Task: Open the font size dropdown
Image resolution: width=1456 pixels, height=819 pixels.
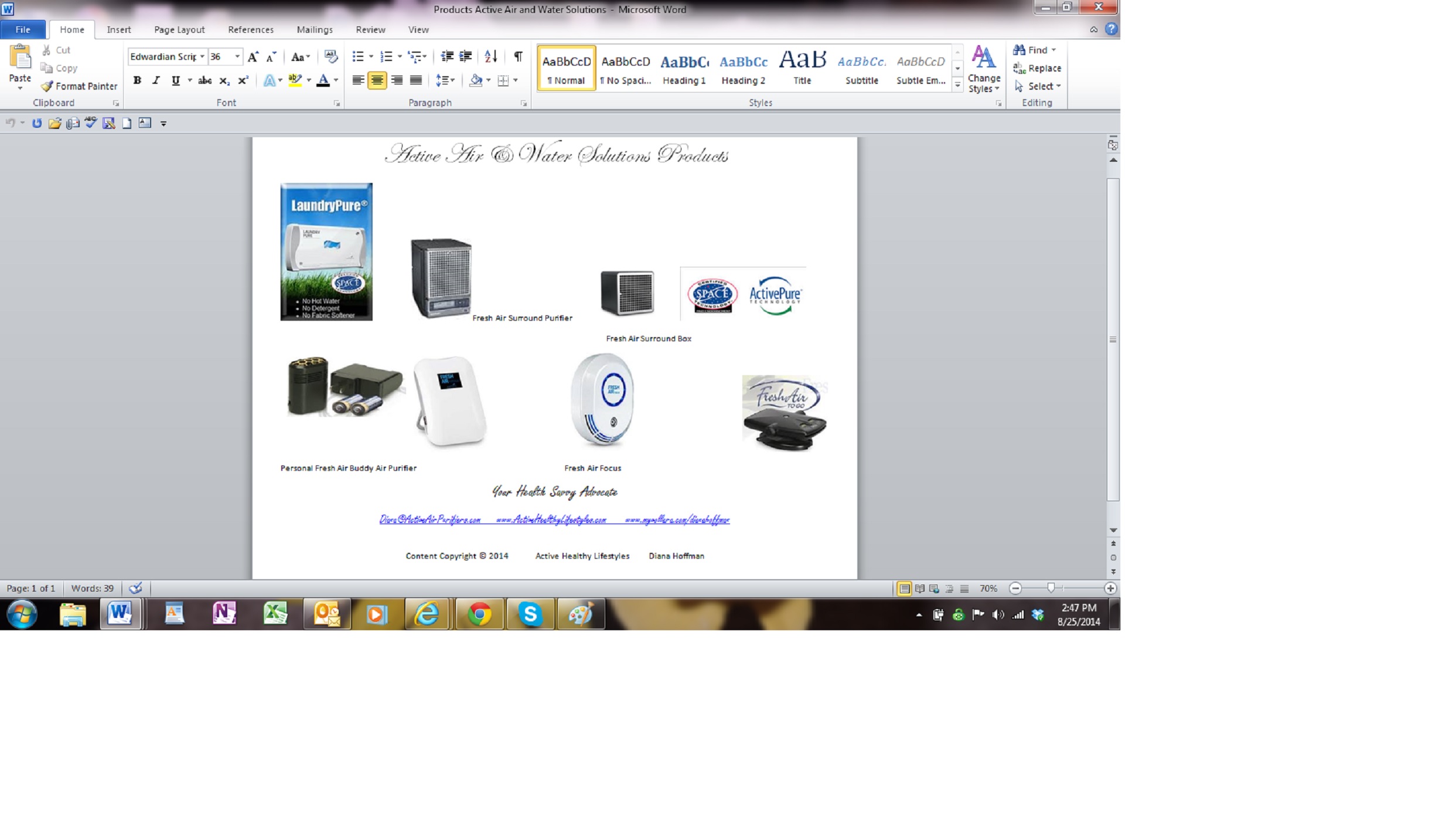Action: 237,57
